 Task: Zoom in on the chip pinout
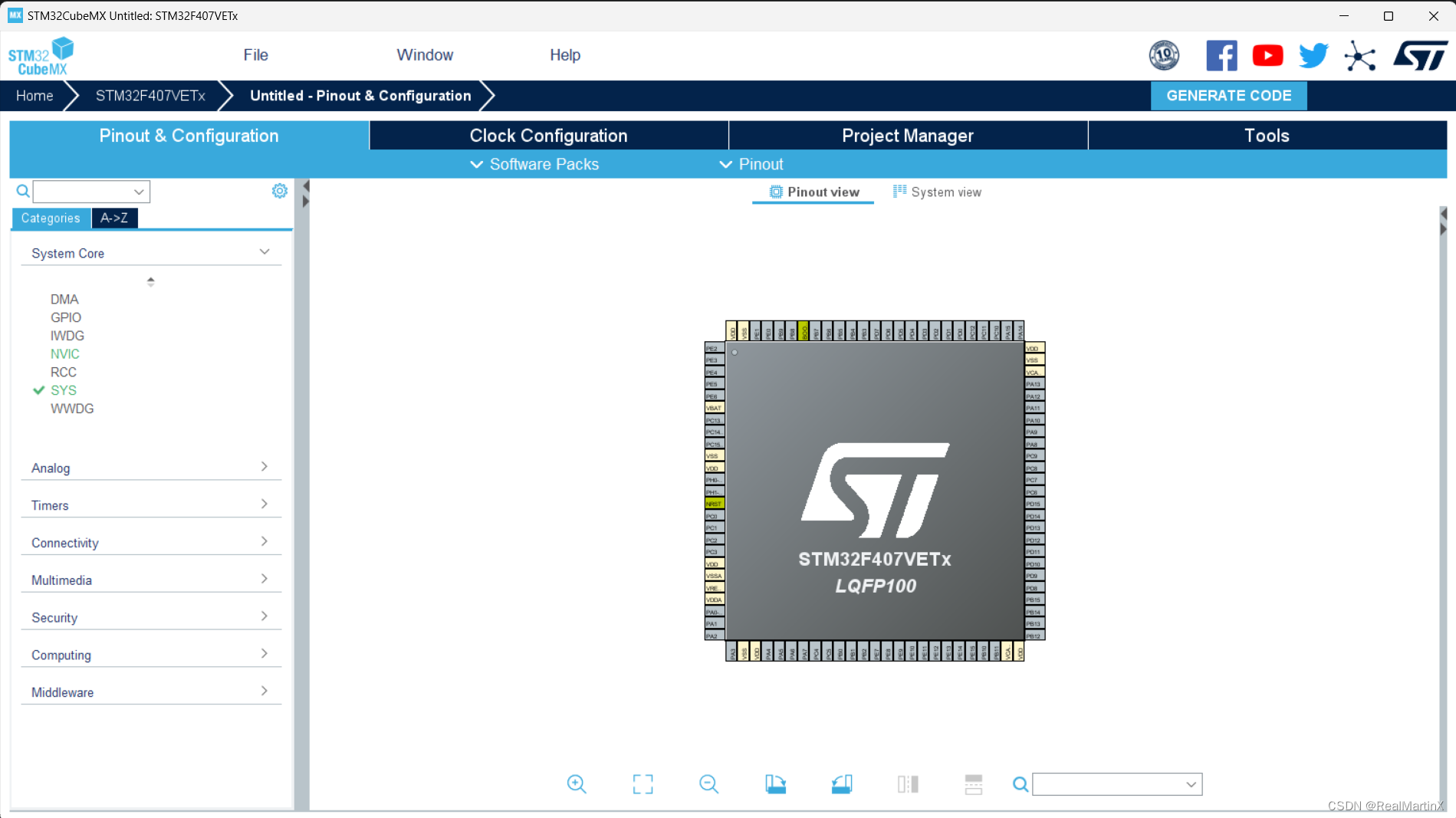point(577,784)
